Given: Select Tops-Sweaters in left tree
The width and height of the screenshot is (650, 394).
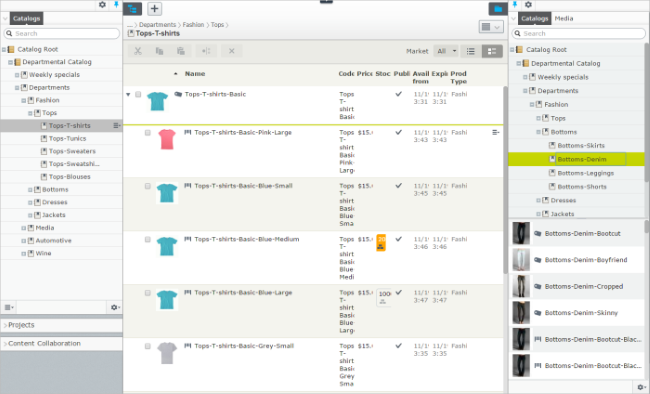Looking at the screenshot, I should coord(72,151).
